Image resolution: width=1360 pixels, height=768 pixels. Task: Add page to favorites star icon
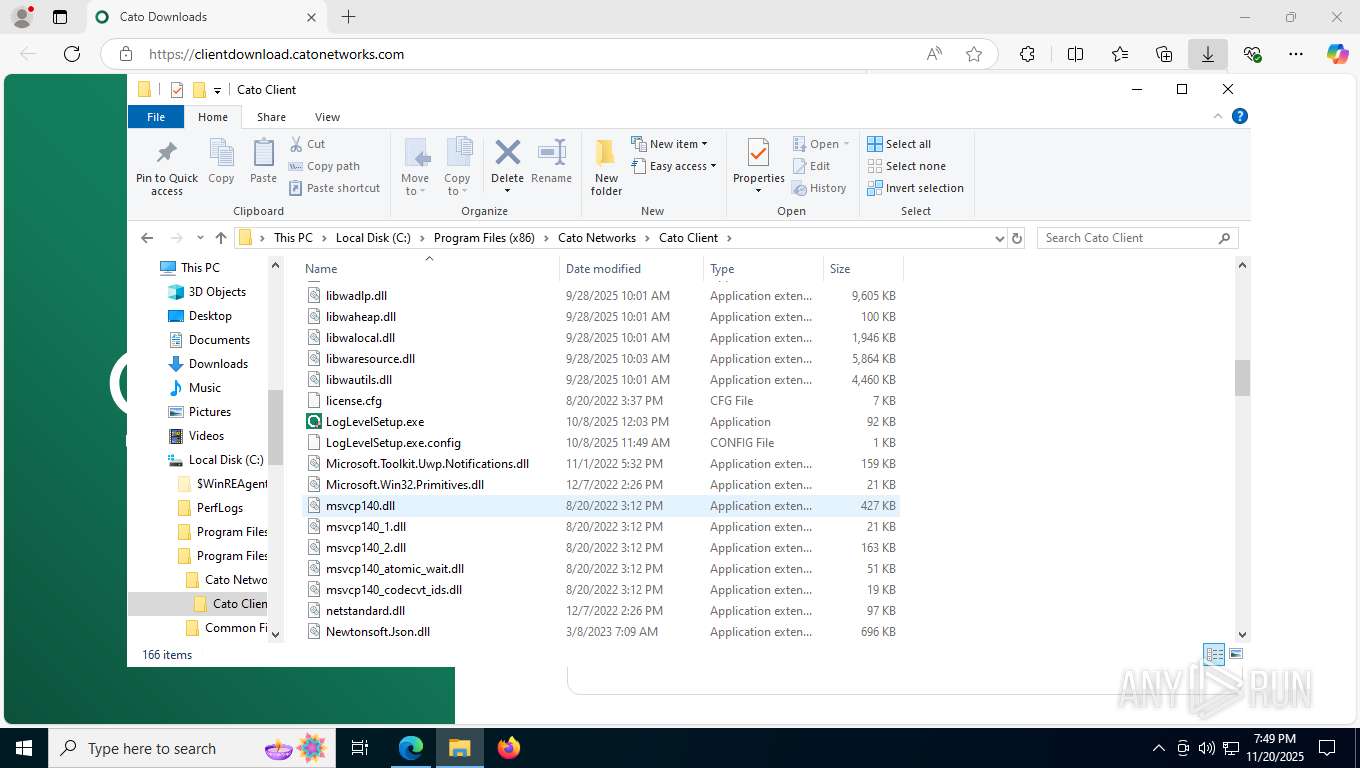coord(974,54)
